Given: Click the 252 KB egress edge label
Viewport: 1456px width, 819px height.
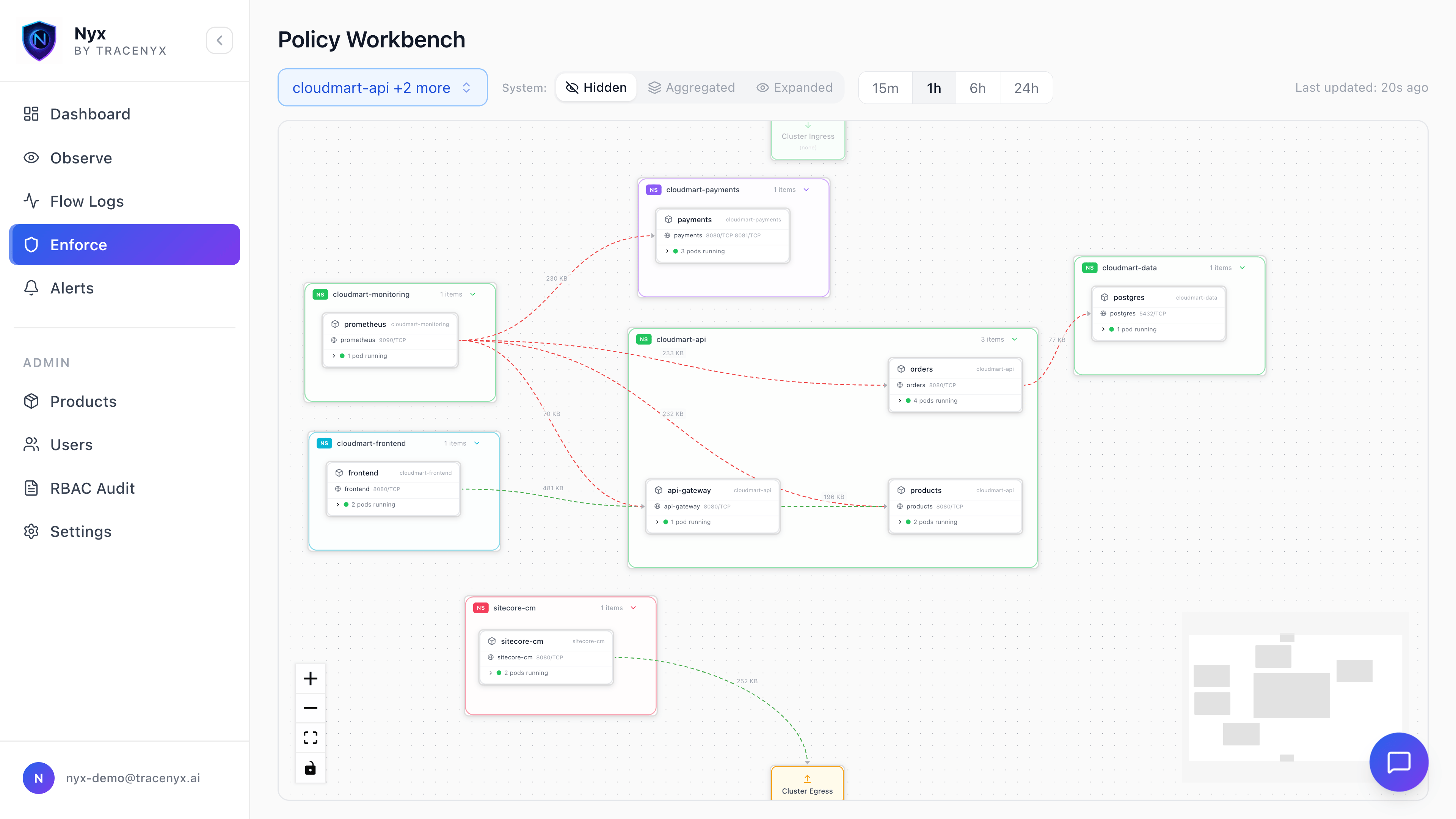Looking at the screenshot, I should 747,682.
